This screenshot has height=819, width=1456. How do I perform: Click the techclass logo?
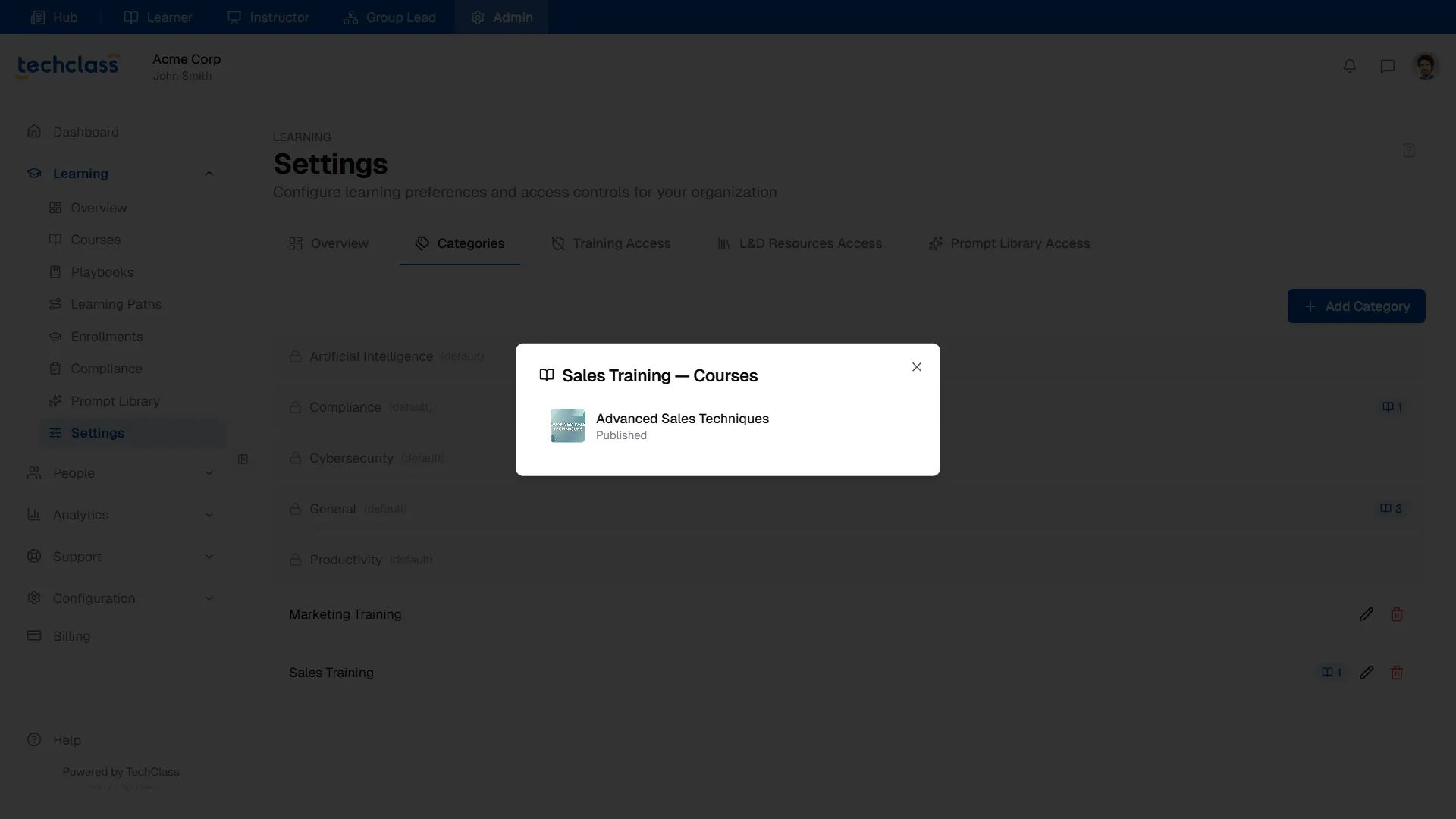tap(68, 66)
